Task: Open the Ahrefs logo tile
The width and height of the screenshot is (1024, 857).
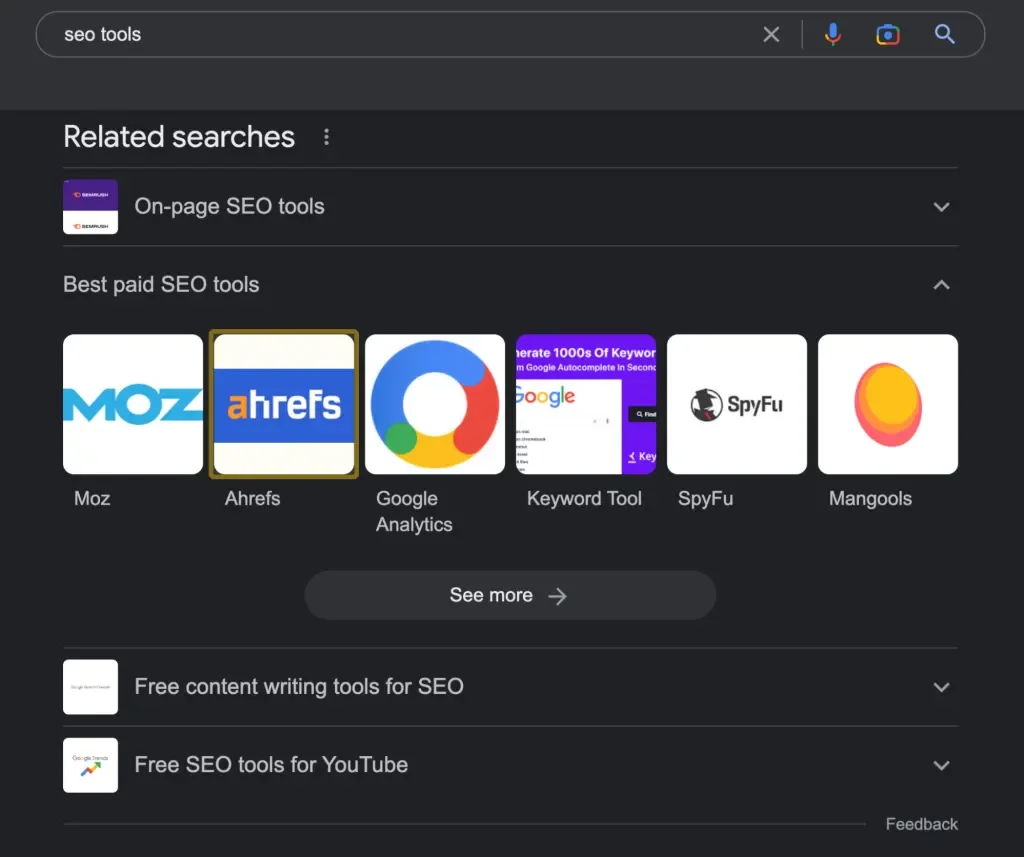Action: click(284, 404)
